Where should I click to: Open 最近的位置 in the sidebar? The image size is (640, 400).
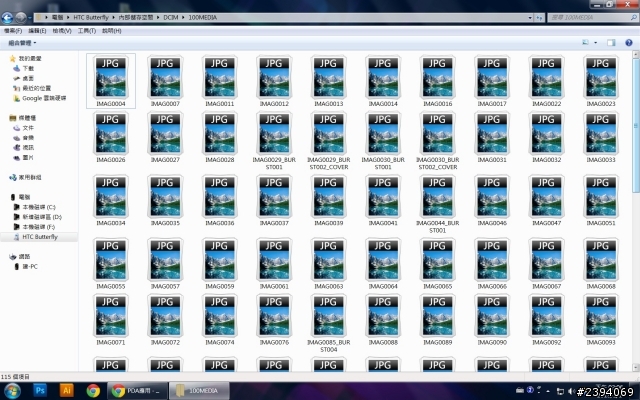[x=32, y=88]
